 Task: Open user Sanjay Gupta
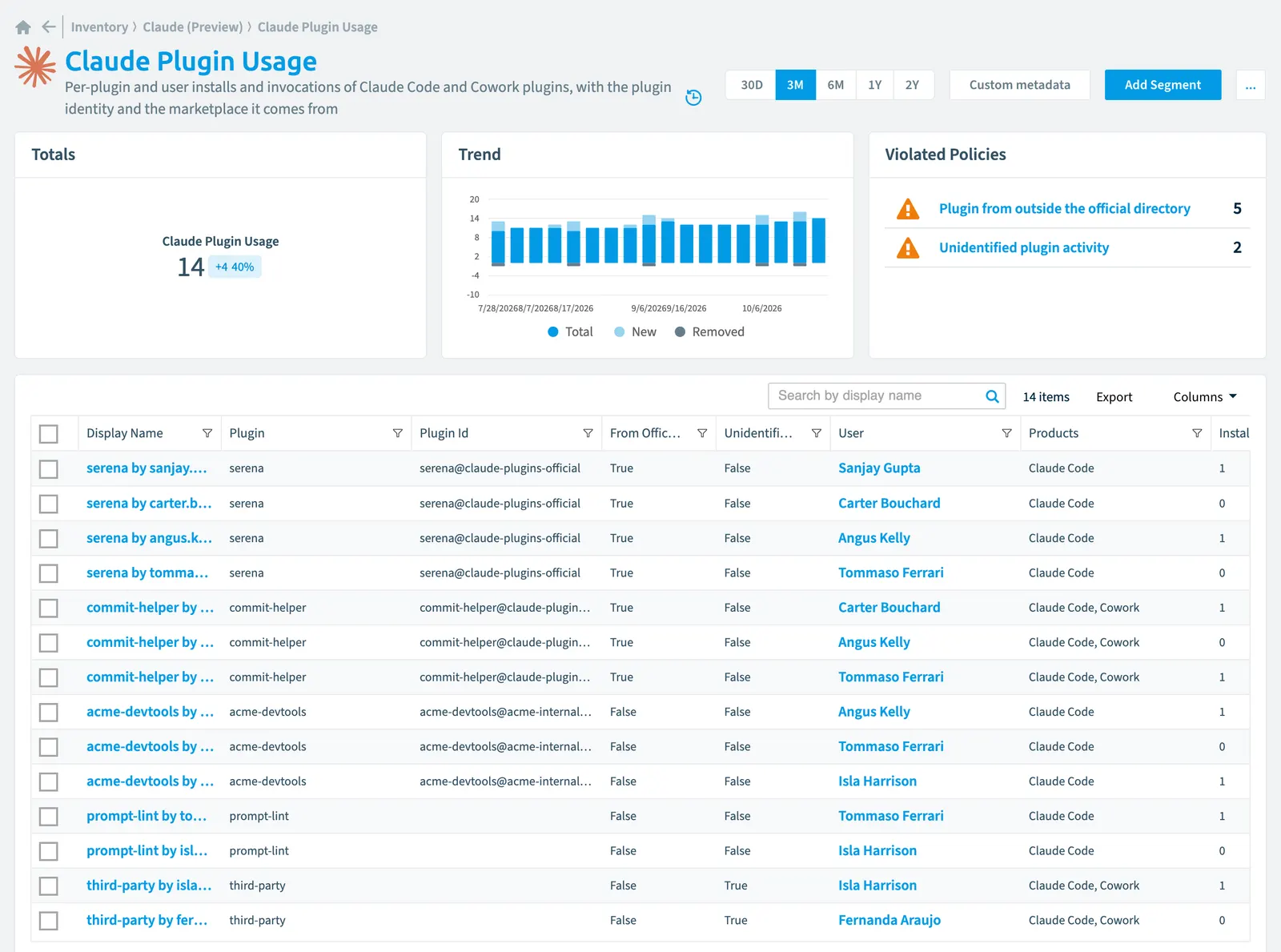pos(879,468)
